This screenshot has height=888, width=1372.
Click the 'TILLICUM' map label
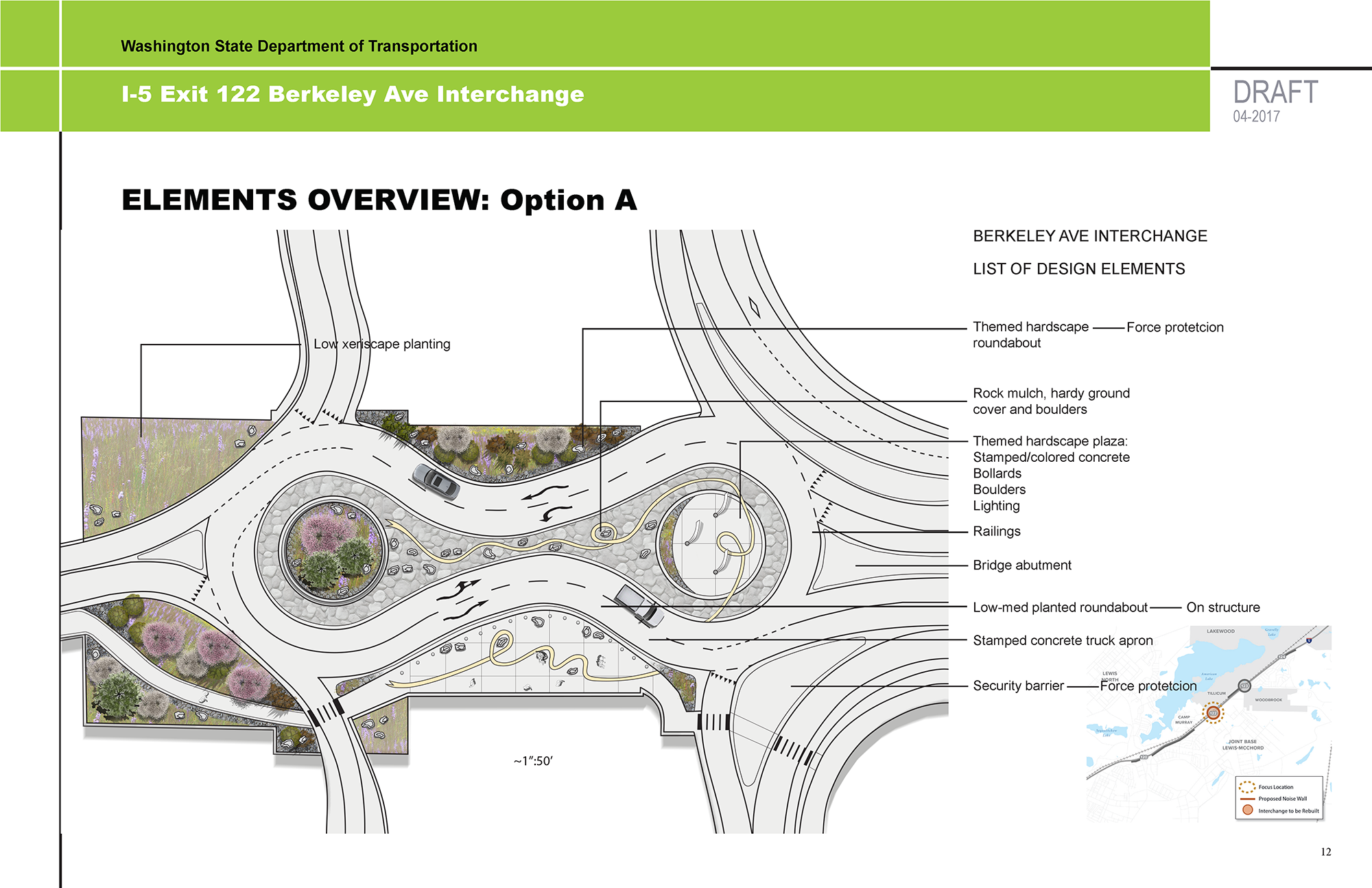(1216, 693)
